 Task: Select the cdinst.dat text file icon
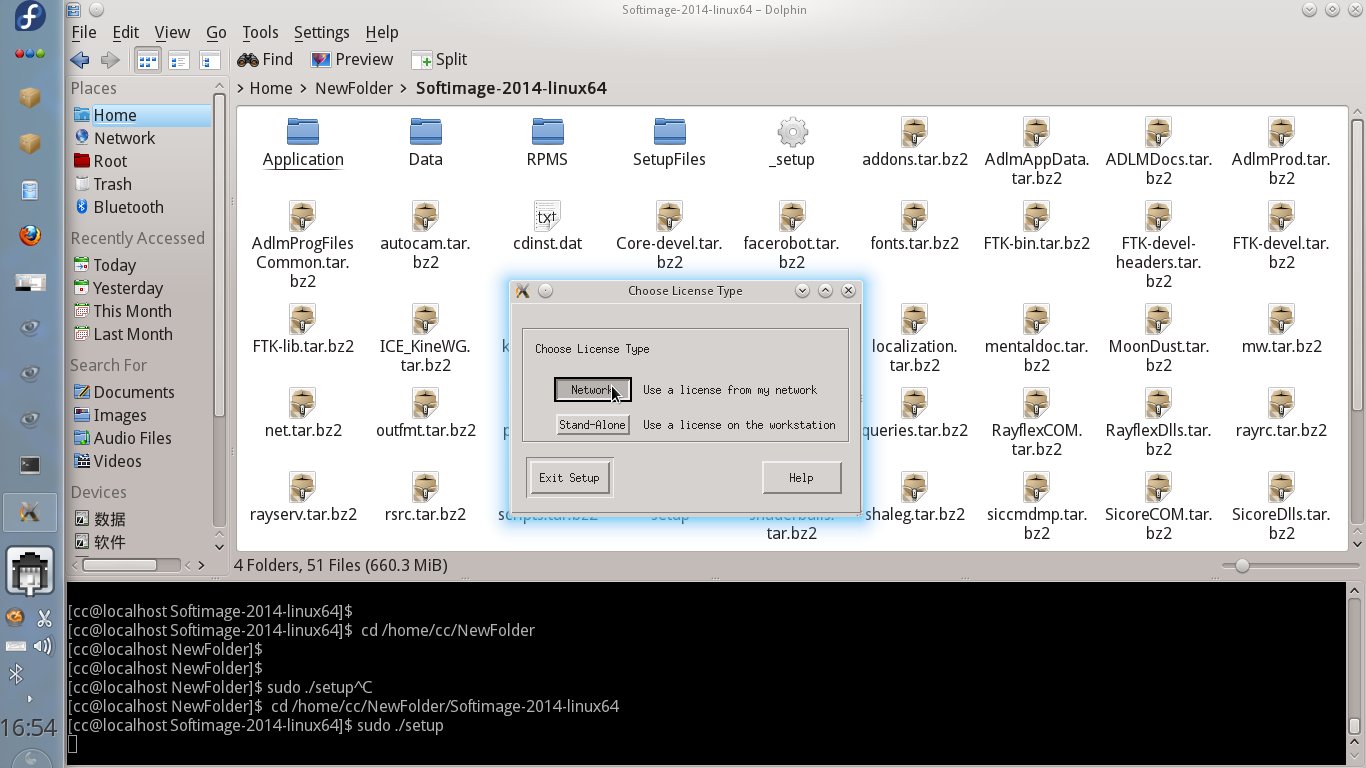coord(547,215)
